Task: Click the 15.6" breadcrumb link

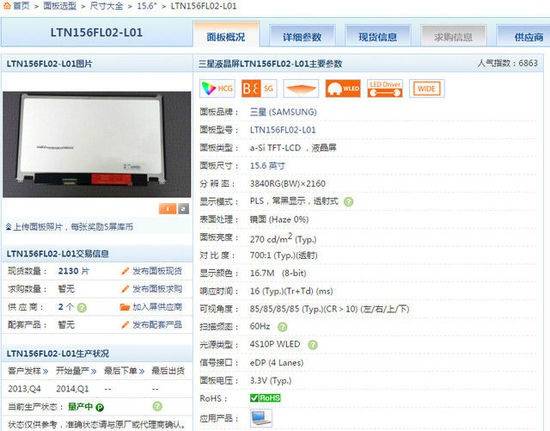Action: pyautogui.click(x=146, y=6)
